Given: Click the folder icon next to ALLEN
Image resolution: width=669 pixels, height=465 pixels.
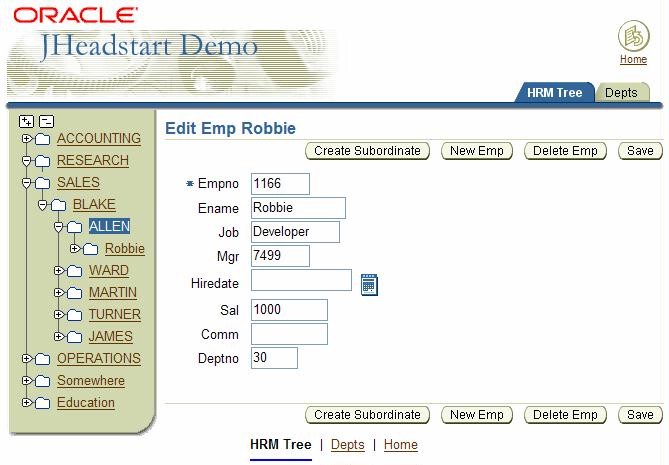Looking at the screenshot, I should tap(74, 227).
